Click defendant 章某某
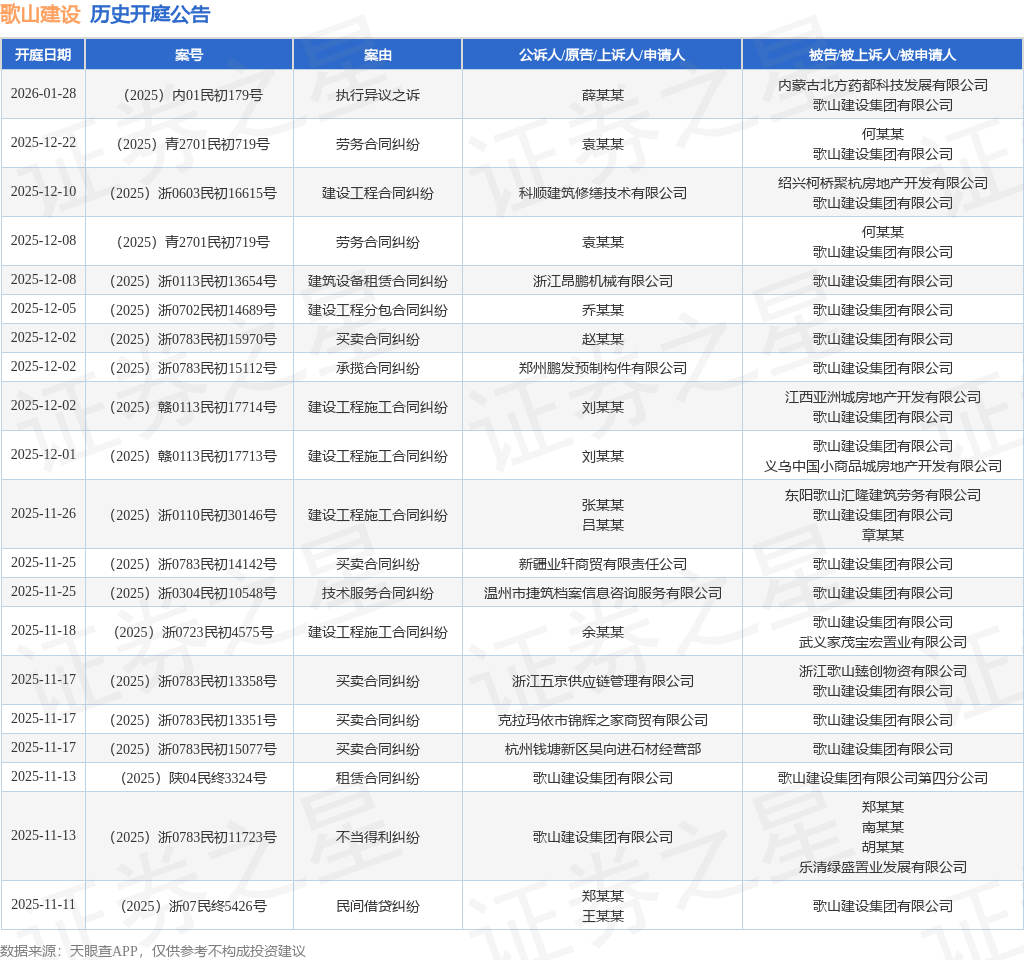Screen dimensions: 1024x960 (882, 536)
